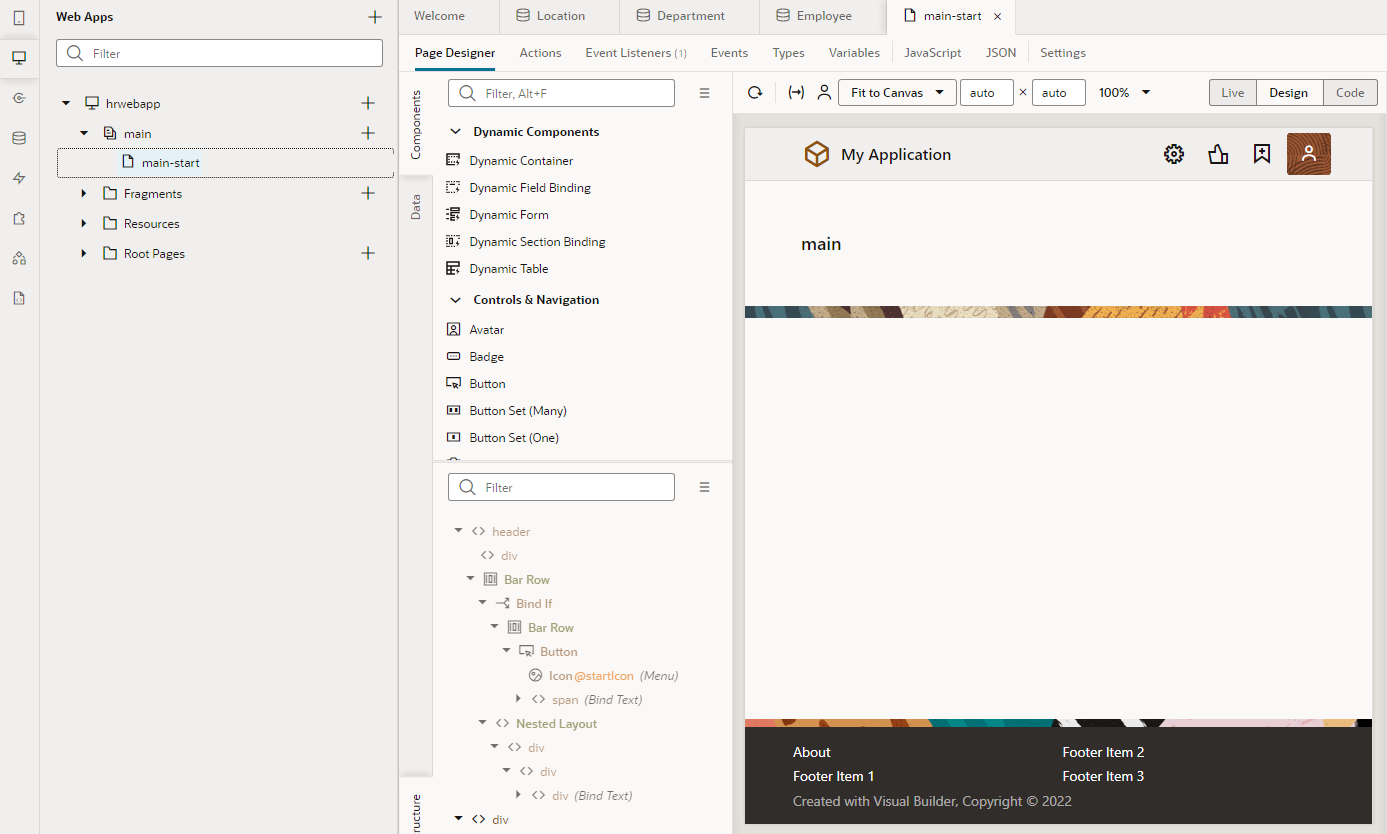Image resolution: width=1387 pixels, height=834 pixels.
Task: Click the plus icon next to Fragments
Action: pyautogui.click(x=368, y=193)
